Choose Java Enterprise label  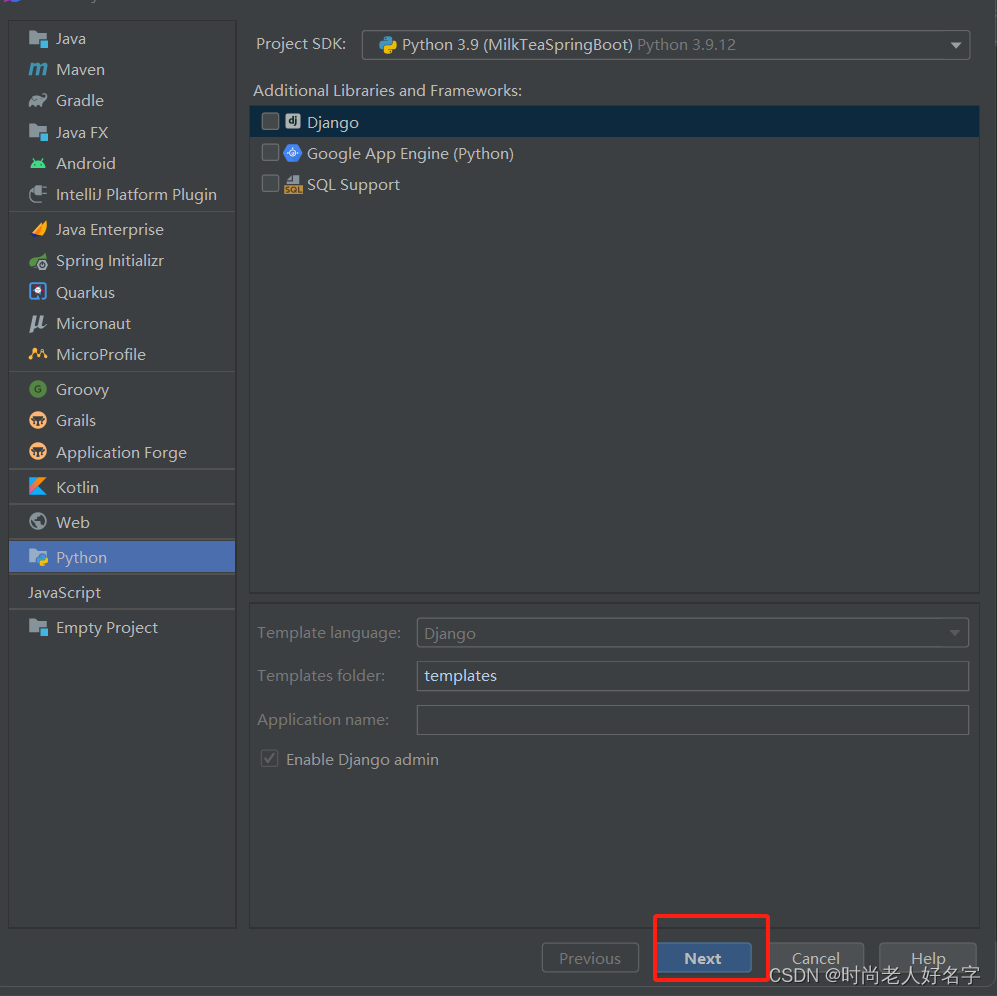(109, 230)
